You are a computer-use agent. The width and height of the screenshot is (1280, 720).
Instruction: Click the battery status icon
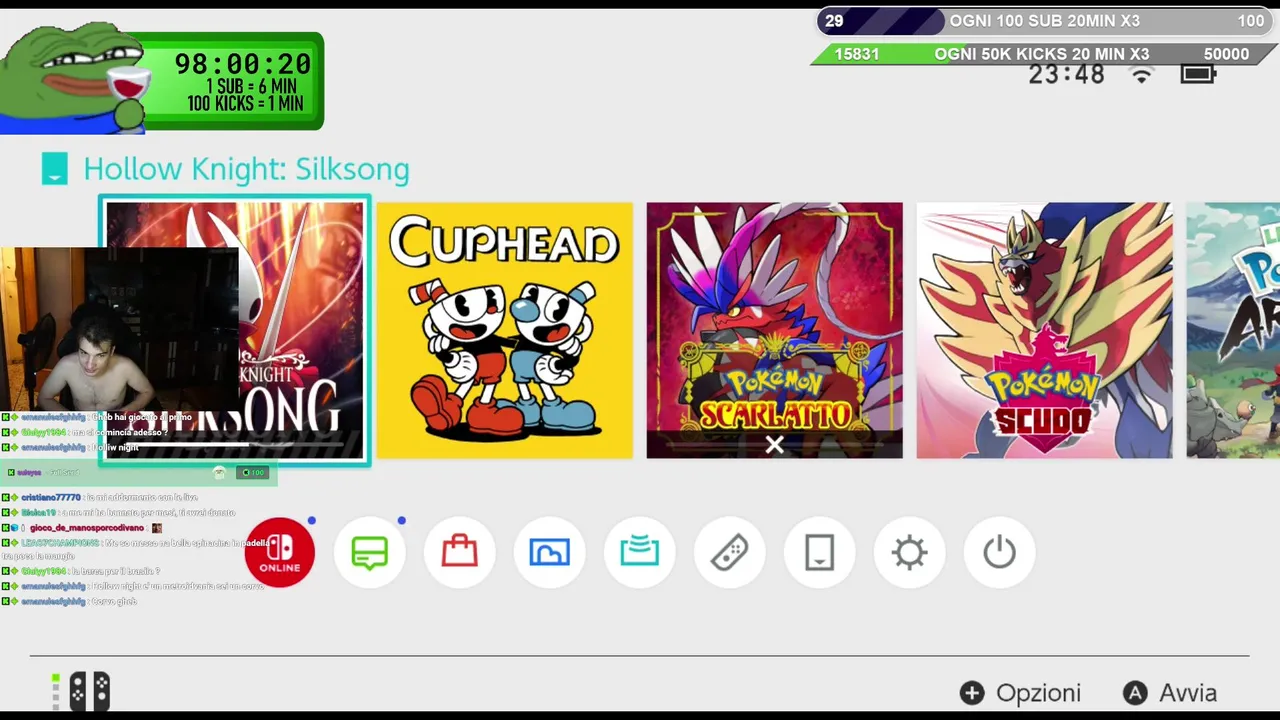pos(1198,74)
